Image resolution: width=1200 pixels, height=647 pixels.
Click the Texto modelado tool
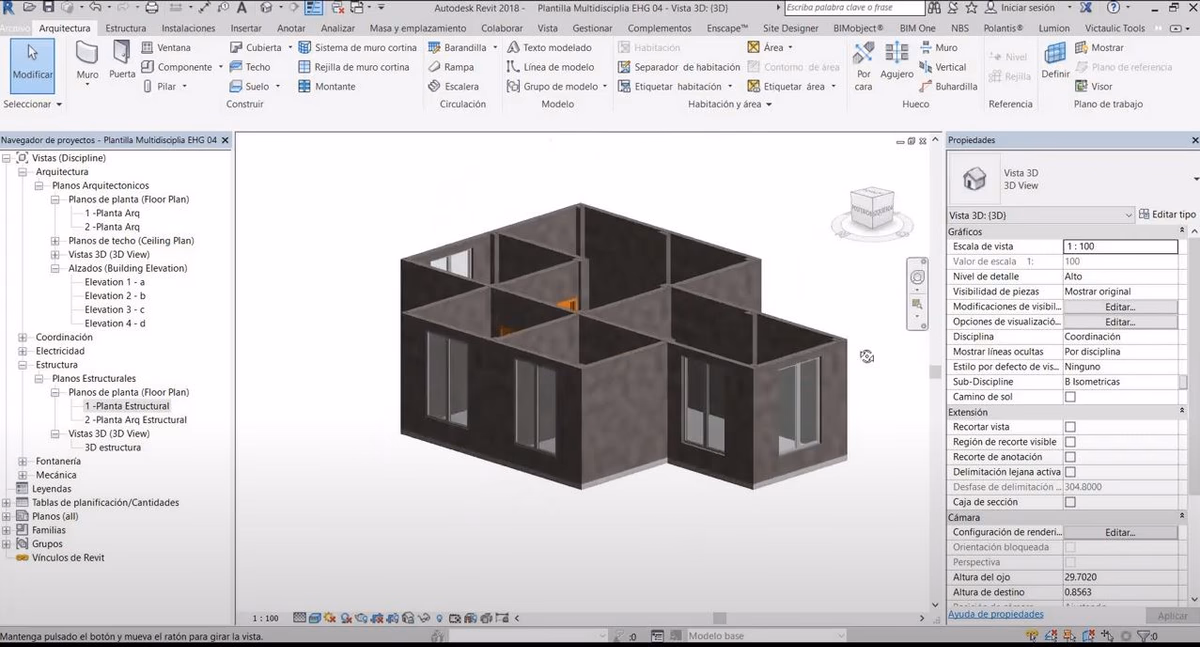(x=549, y=47)
